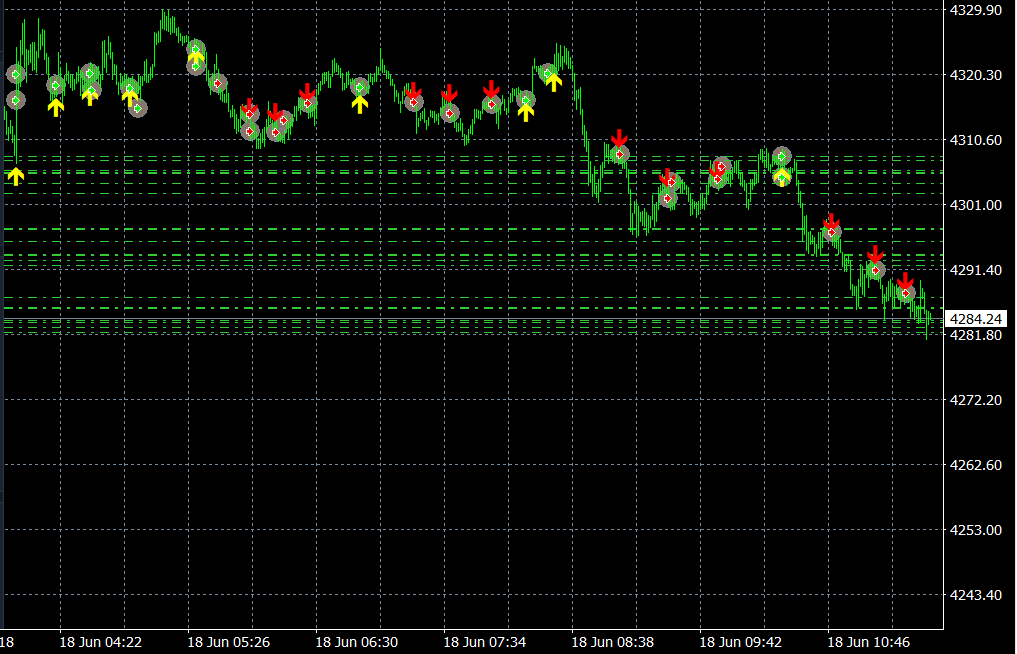The height and width of the screenshot is (654, 1017).
Task: Click the 18 Jun 06:30 time label
Action: [356, 642]
